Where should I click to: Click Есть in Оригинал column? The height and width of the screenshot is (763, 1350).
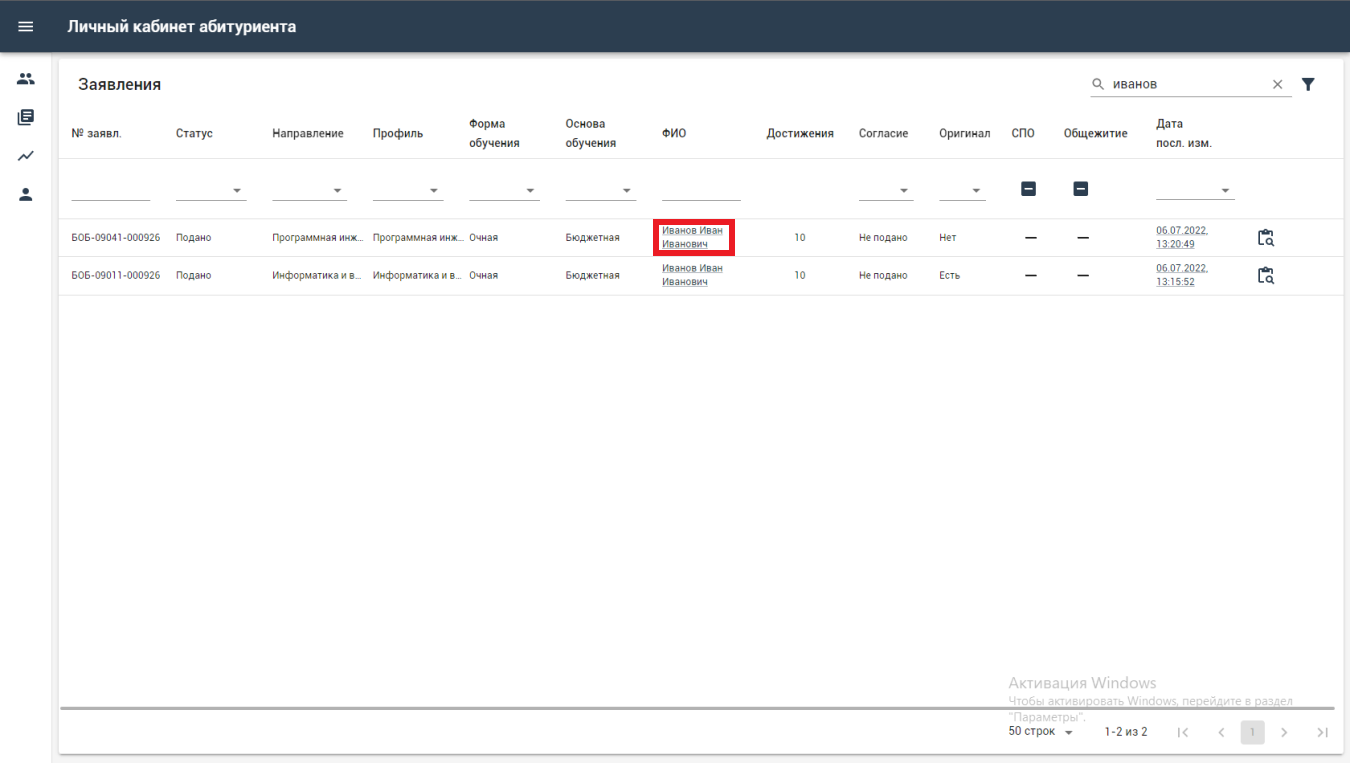coord(949,276)
